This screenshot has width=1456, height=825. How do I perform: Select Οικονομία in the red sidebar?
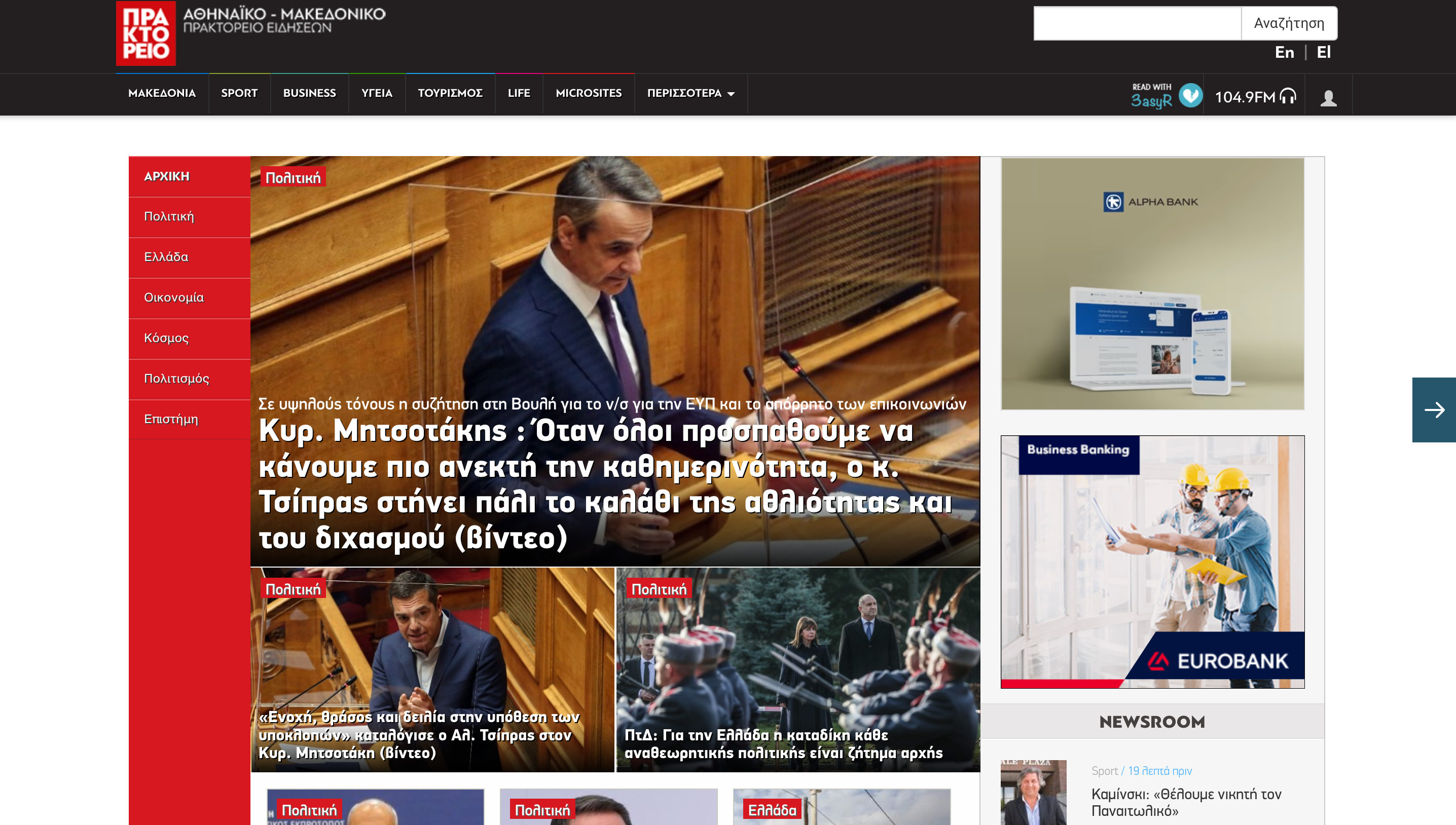[173, 297]
